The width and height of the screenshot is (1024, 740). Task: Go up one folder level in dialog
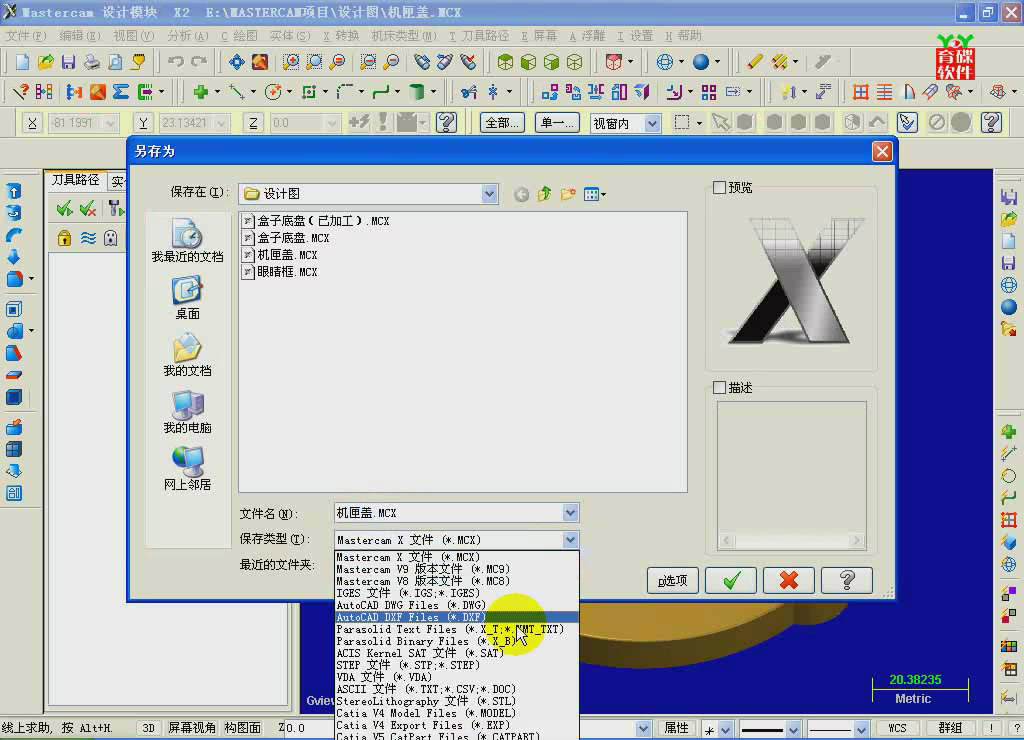pyautogui.click(x=544, y=194)
